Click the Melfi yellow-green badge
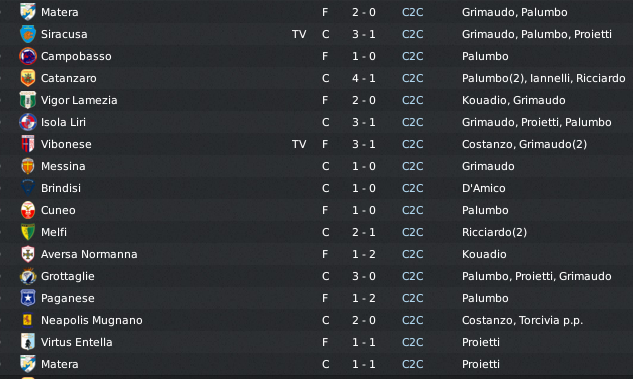633x379 pixels. tap(28, 232)
